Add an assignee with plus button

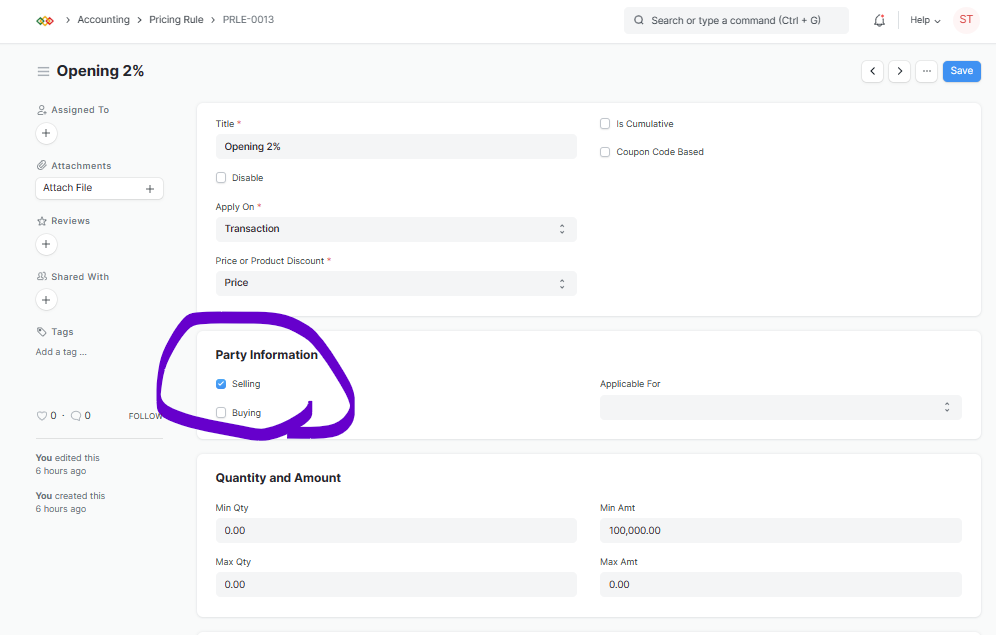coord(46,133)
